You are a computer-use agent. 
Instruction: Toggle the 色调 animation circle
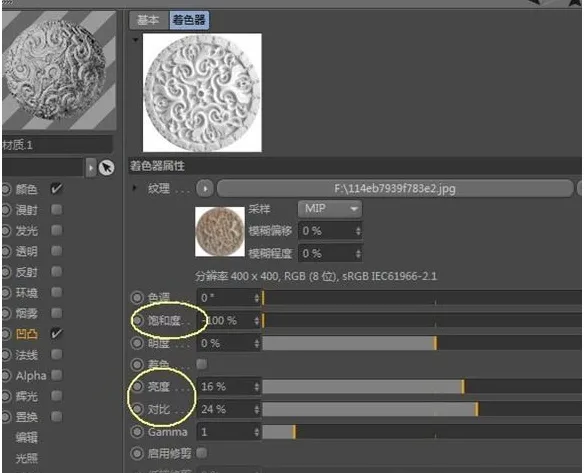click(137, 298)
